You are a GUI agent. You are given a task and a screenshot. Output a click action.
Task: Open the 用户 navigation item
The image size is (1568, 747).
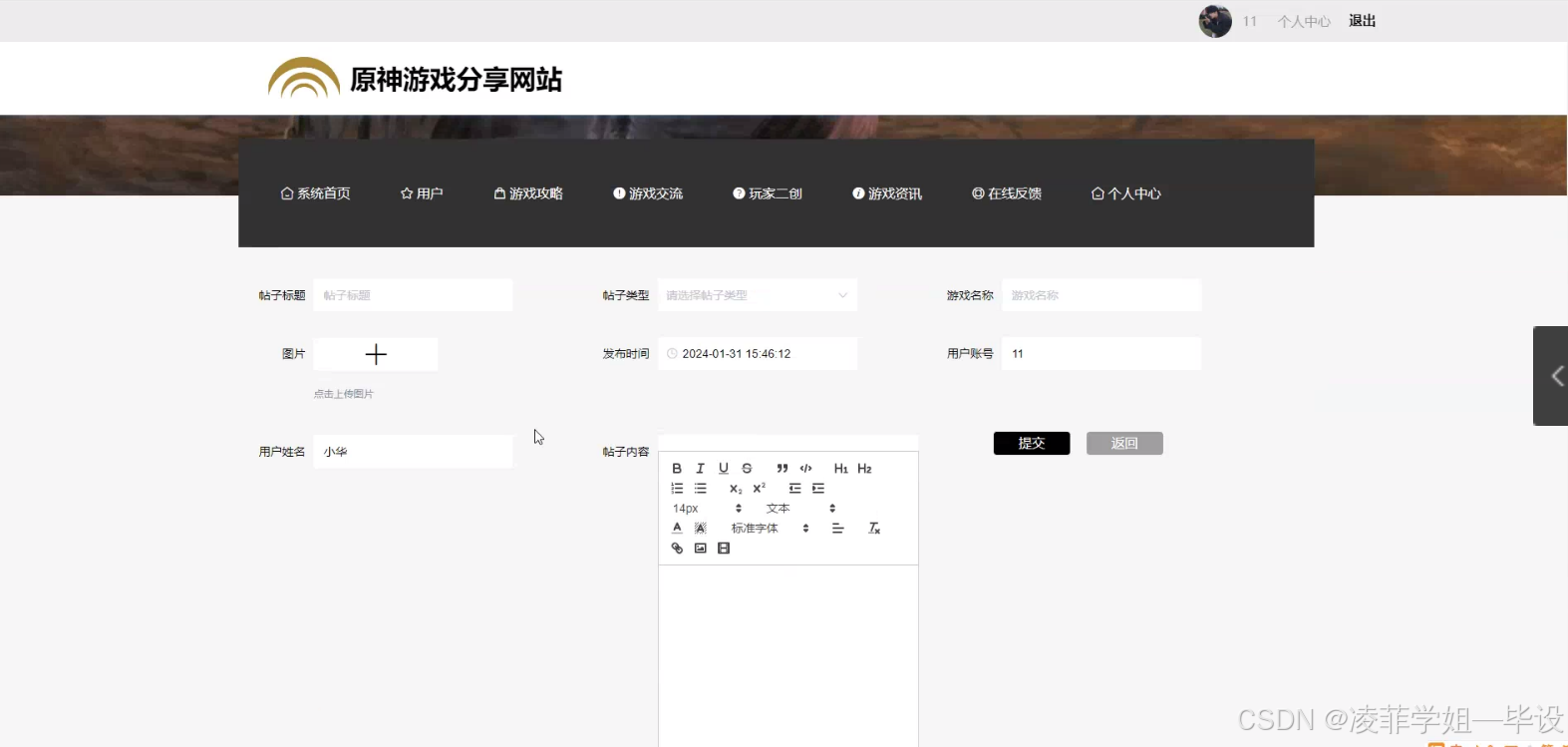coord(422,193)
